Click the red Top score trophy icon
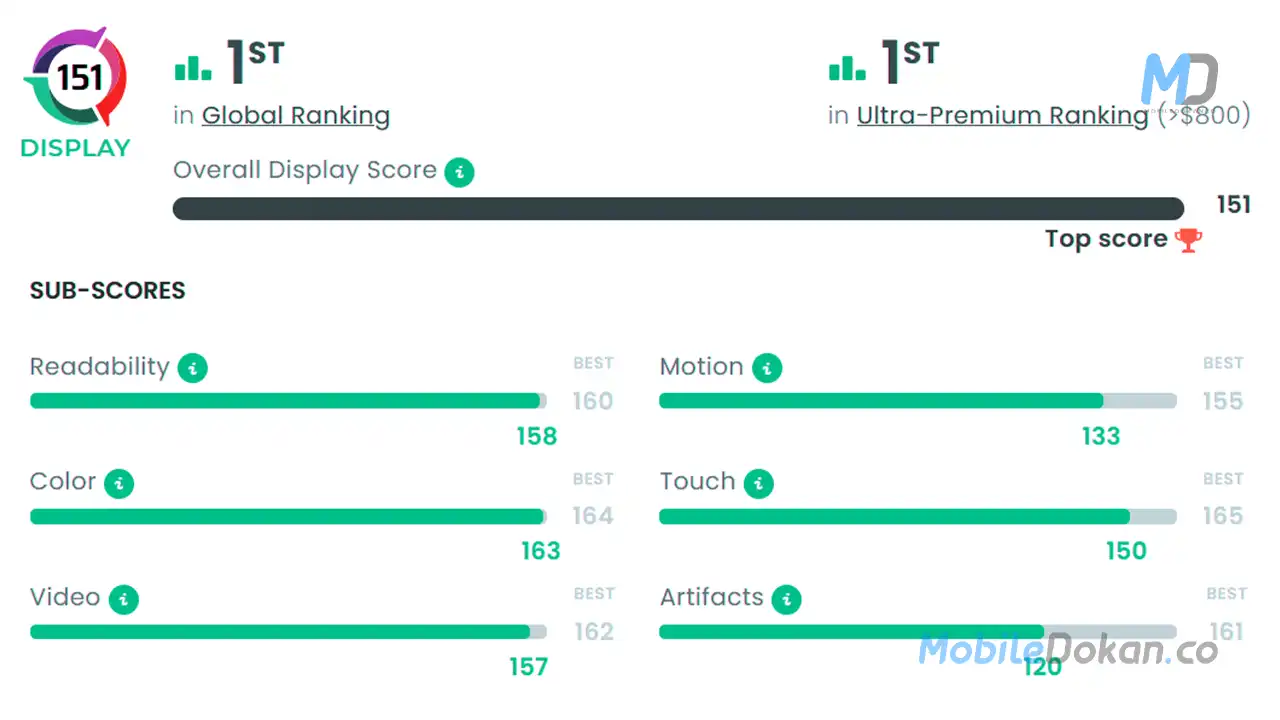This screenshot has height=720, width=1280. click(x=1189, y=240)
